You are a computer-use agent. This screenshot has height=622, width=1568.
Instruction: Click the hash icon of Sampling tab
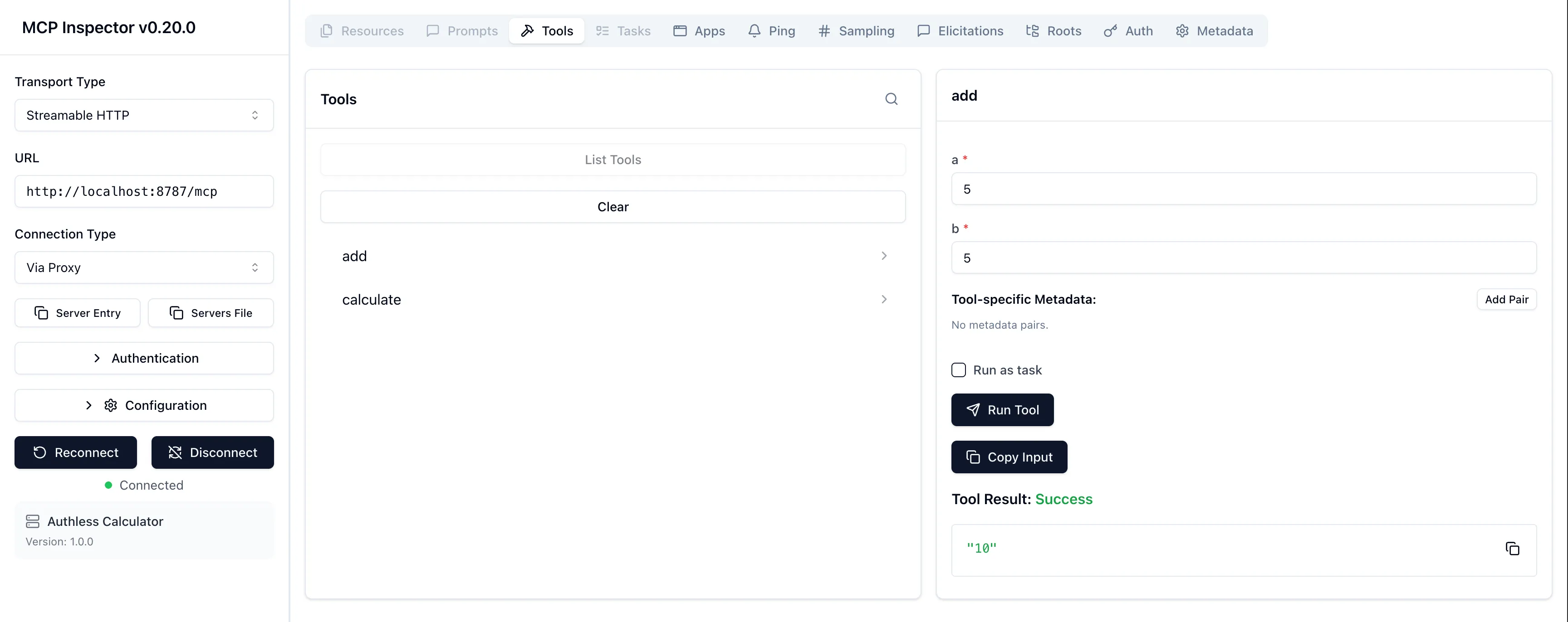point(824,31)
